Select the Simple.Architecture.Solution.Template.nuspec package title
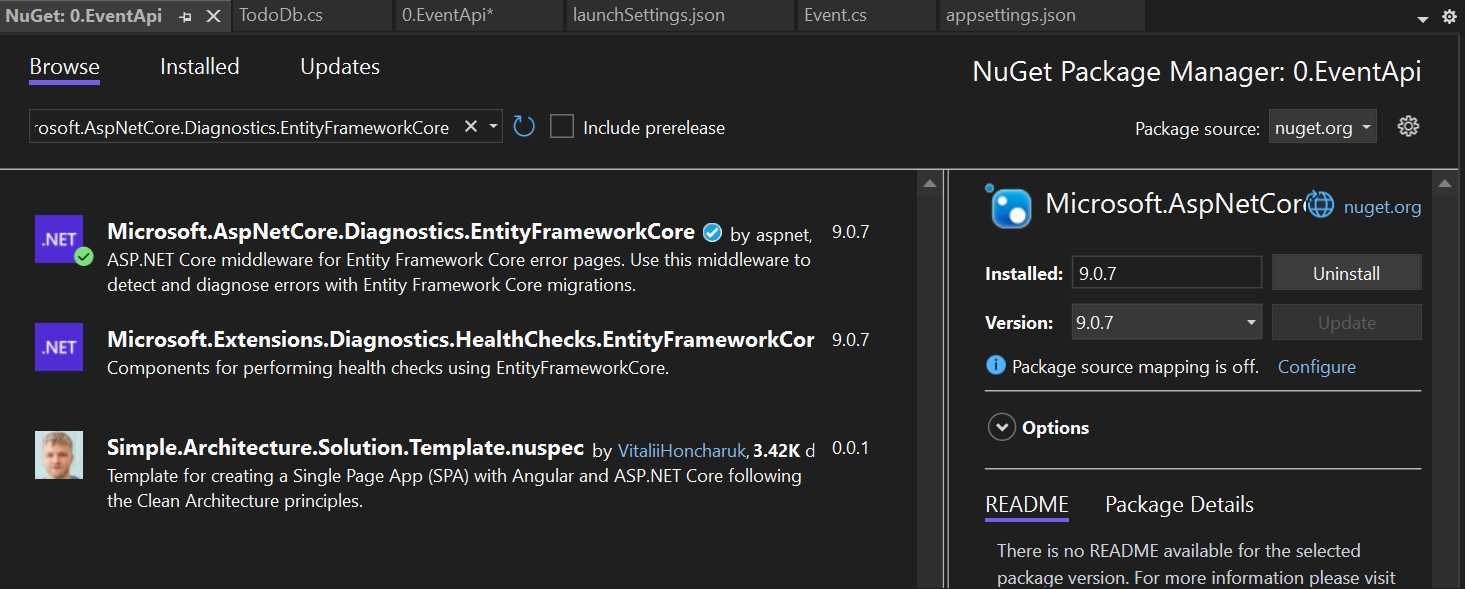Viewport: 1465px width, 589px height. [346, 448]
